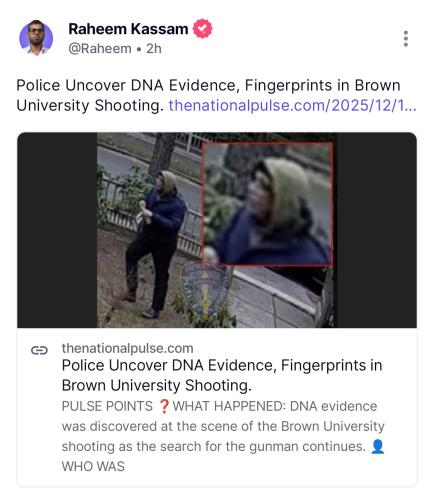Click the 2h post timestamp

pyautogui.click(x=154, y=49)
